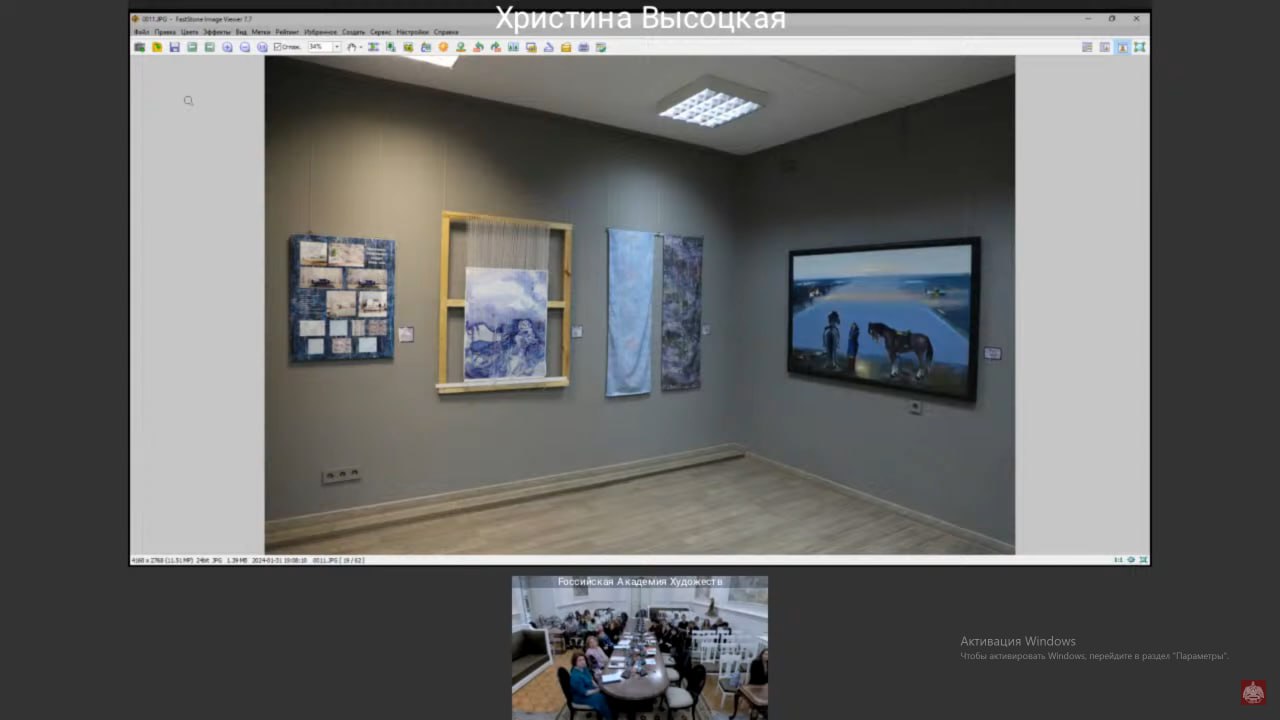Image resolution: width=1280 pixels, height=720 pixels.
Task: Go to the next image using toolbar arrow
Action: click(210, 47)
